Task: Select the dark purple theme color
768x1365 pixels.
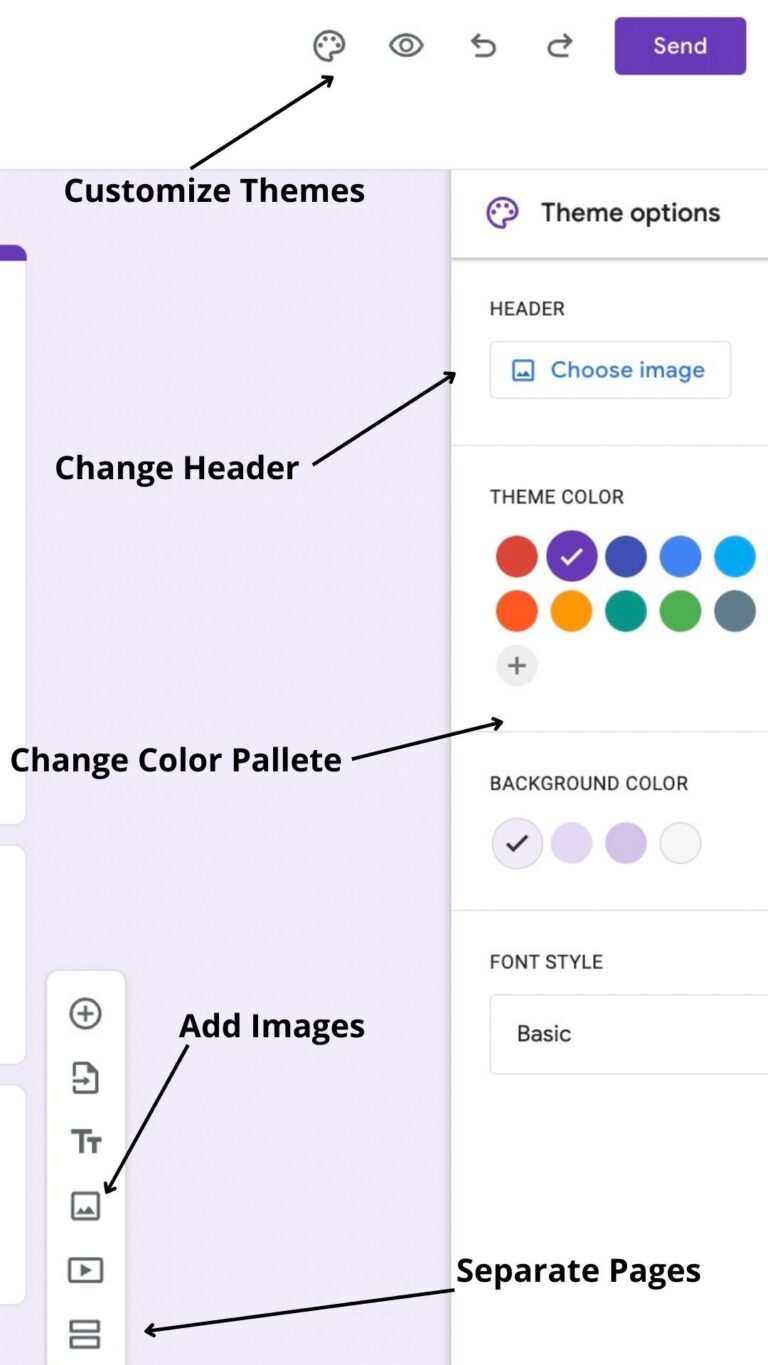Action: [571, 556]
